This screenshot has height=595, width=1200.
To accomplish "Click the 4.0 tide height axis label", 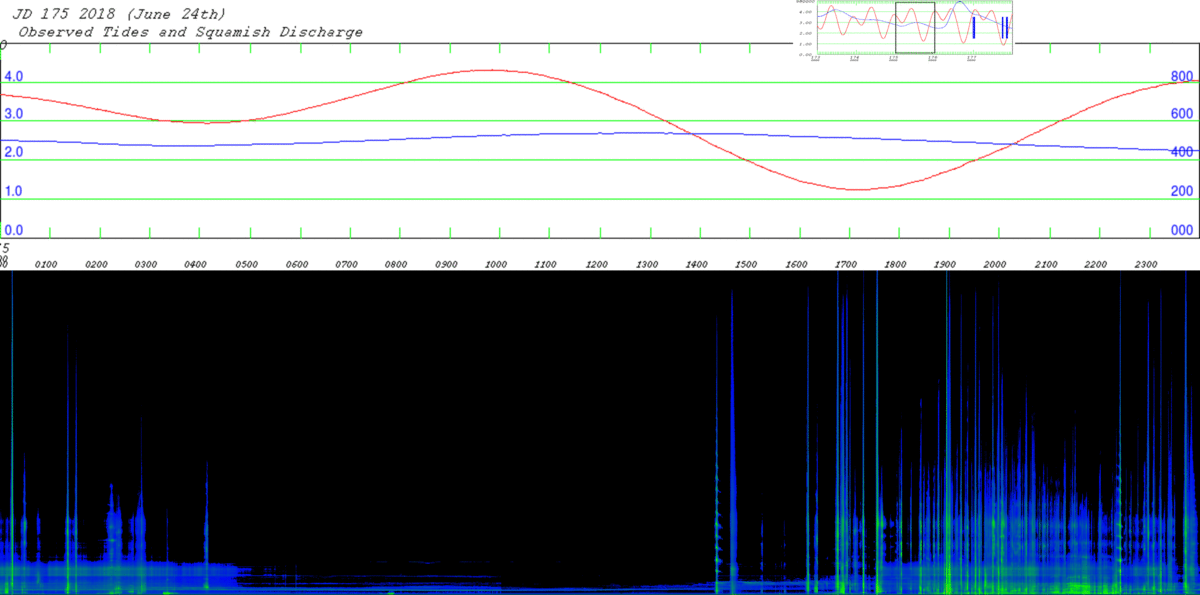I will tap(14, 77).
